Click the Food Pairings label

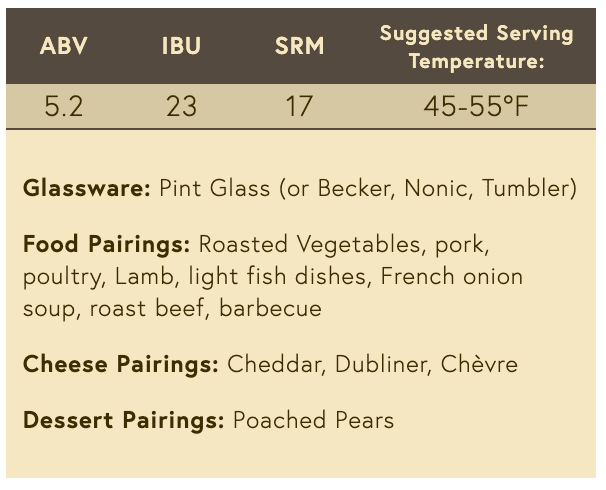[x=106, y=244]
